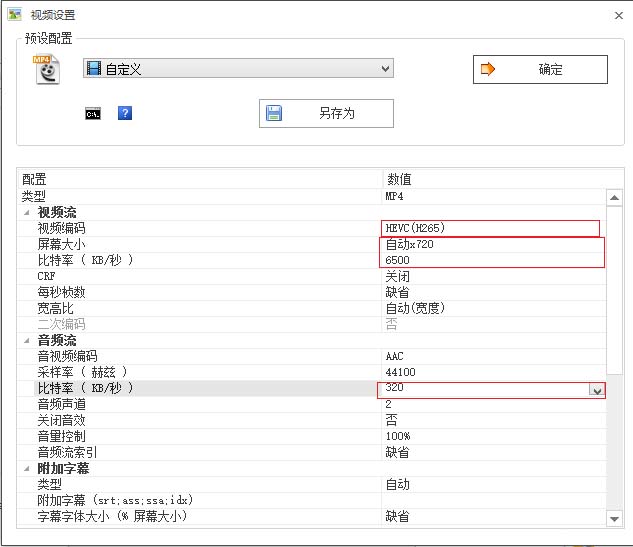Image resolution: width=633 pixels, height=547 pixels.
Task: Click the audio channels value 2
Action: click(x=388, y=404)
